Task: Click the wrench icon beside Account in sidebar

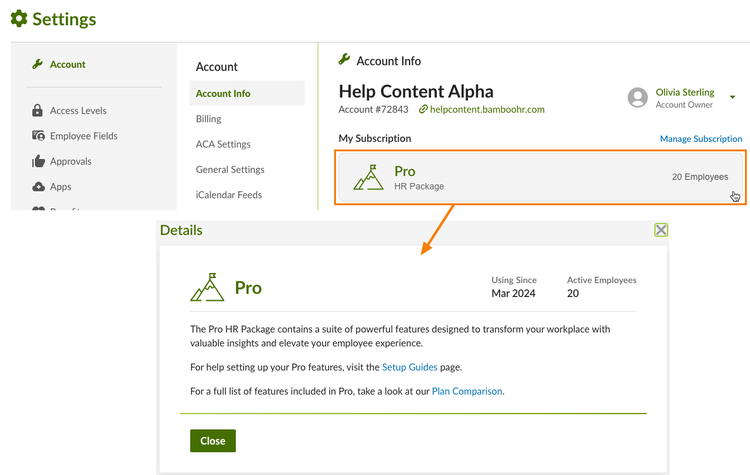Action: click(37, 64)
